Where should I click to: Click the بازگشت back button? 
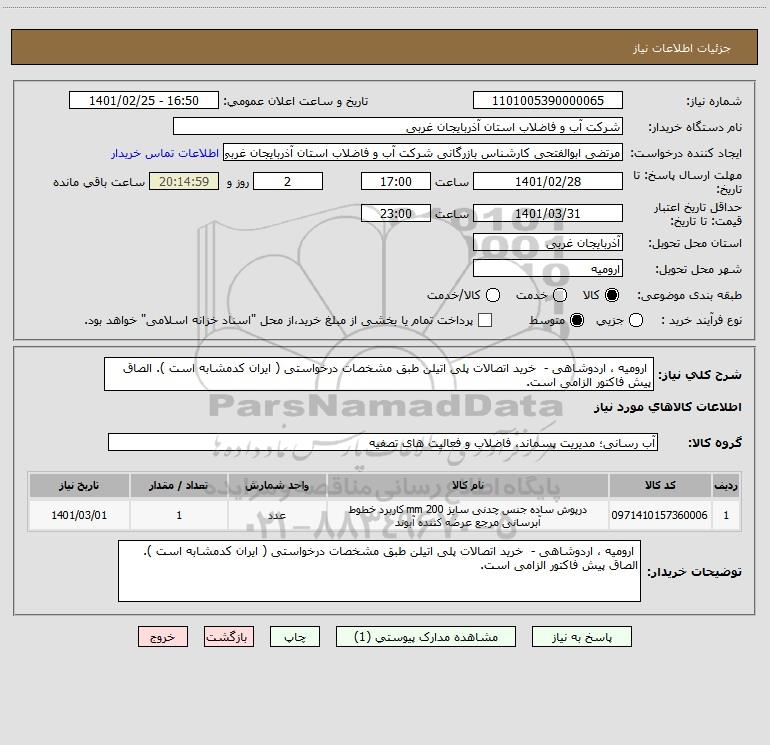(229, 637)
